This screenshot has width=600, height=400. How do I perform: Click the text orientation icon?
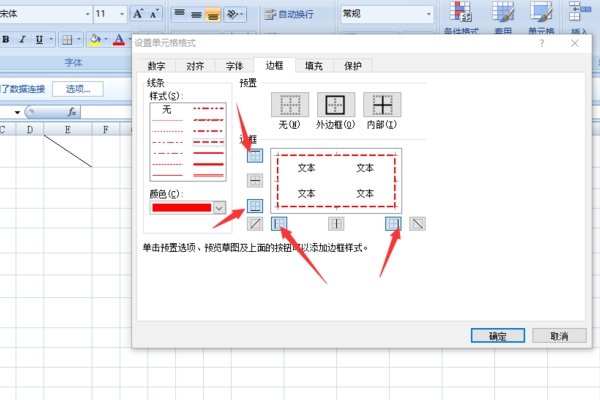(x=232, y=14)
